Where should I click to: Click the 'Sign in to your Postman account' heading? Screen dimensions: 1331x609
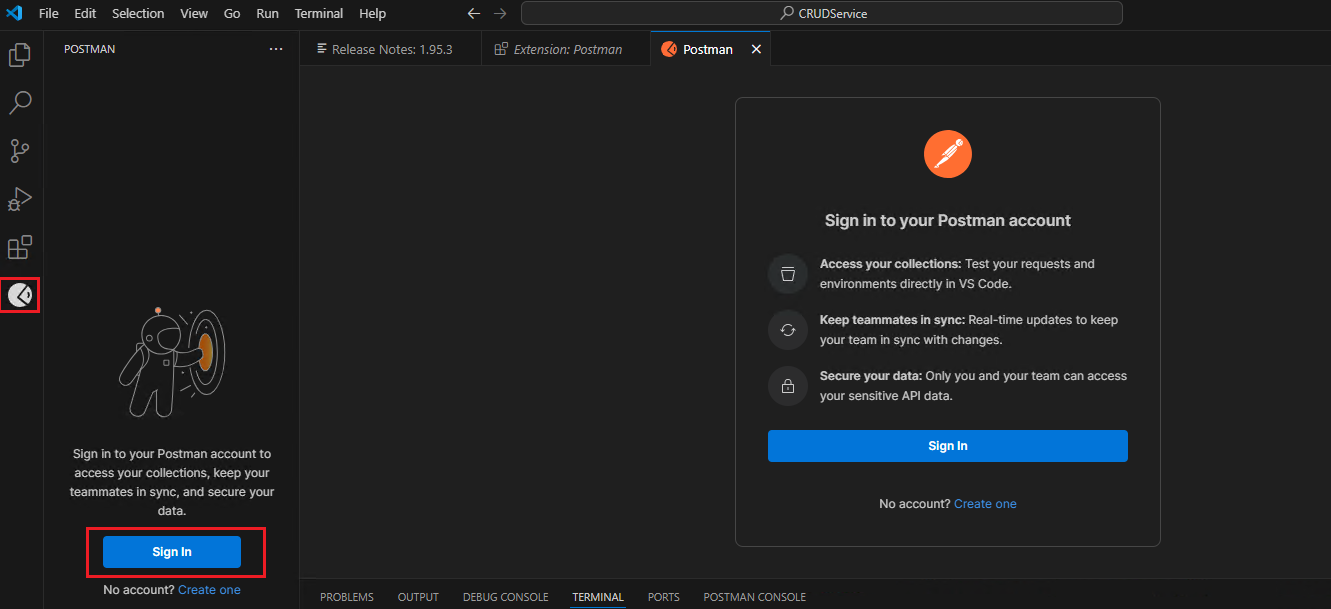click(x=948, y=220)
